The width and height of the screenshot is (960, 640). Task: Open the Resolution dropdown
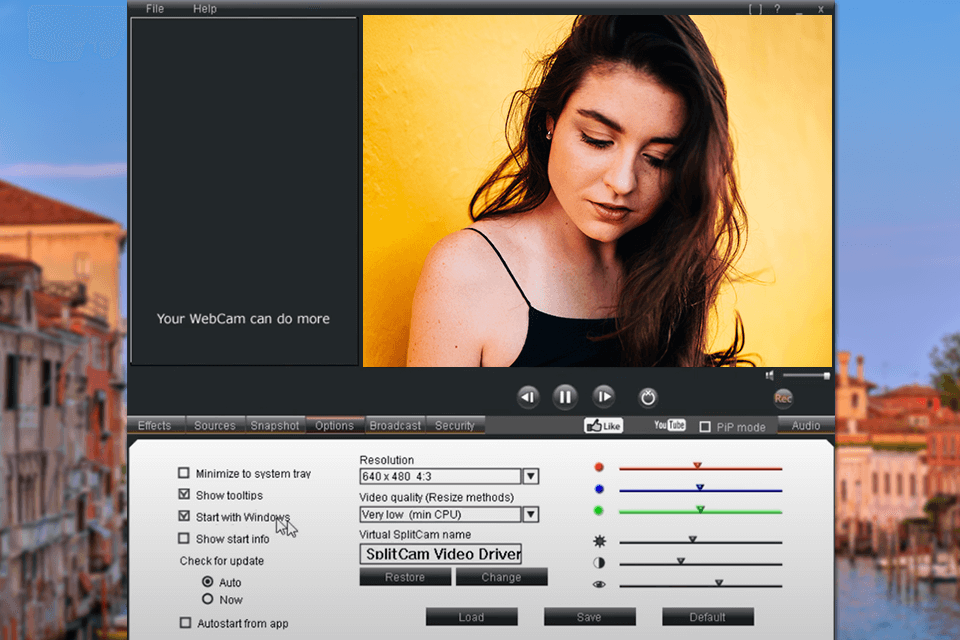tap(531, 476)
